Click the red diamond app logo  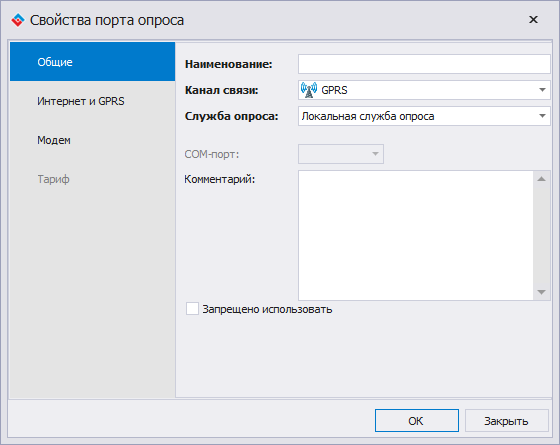pos(18,20)
